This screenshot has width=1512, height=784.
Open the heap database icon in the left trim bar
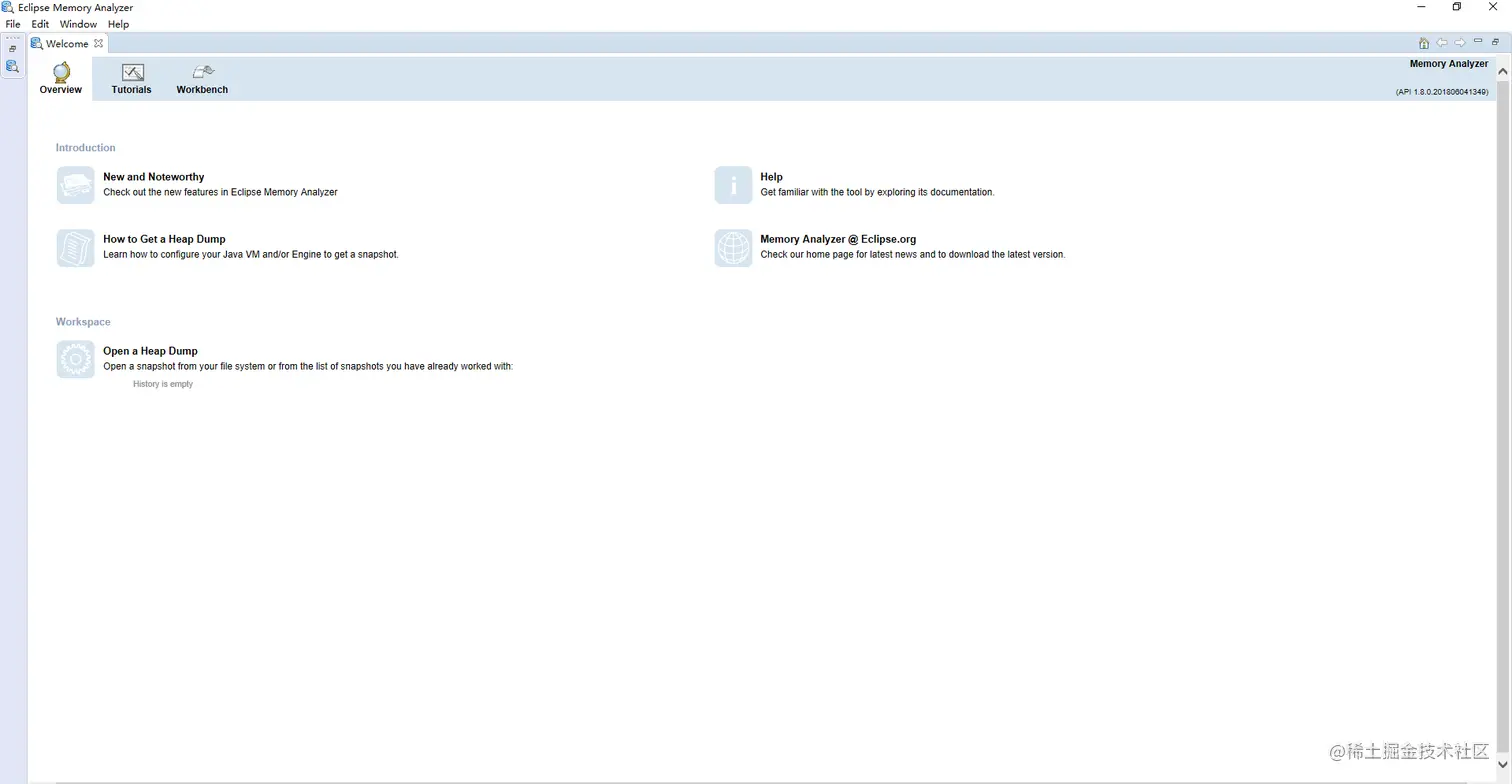point(12,66)
